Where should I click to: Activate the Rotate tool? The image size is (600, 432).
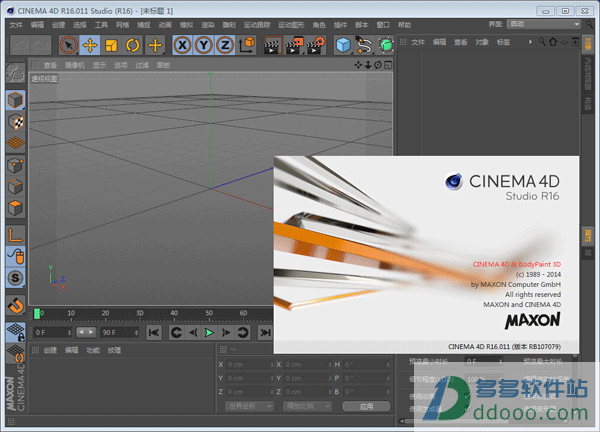click(133, 45)
